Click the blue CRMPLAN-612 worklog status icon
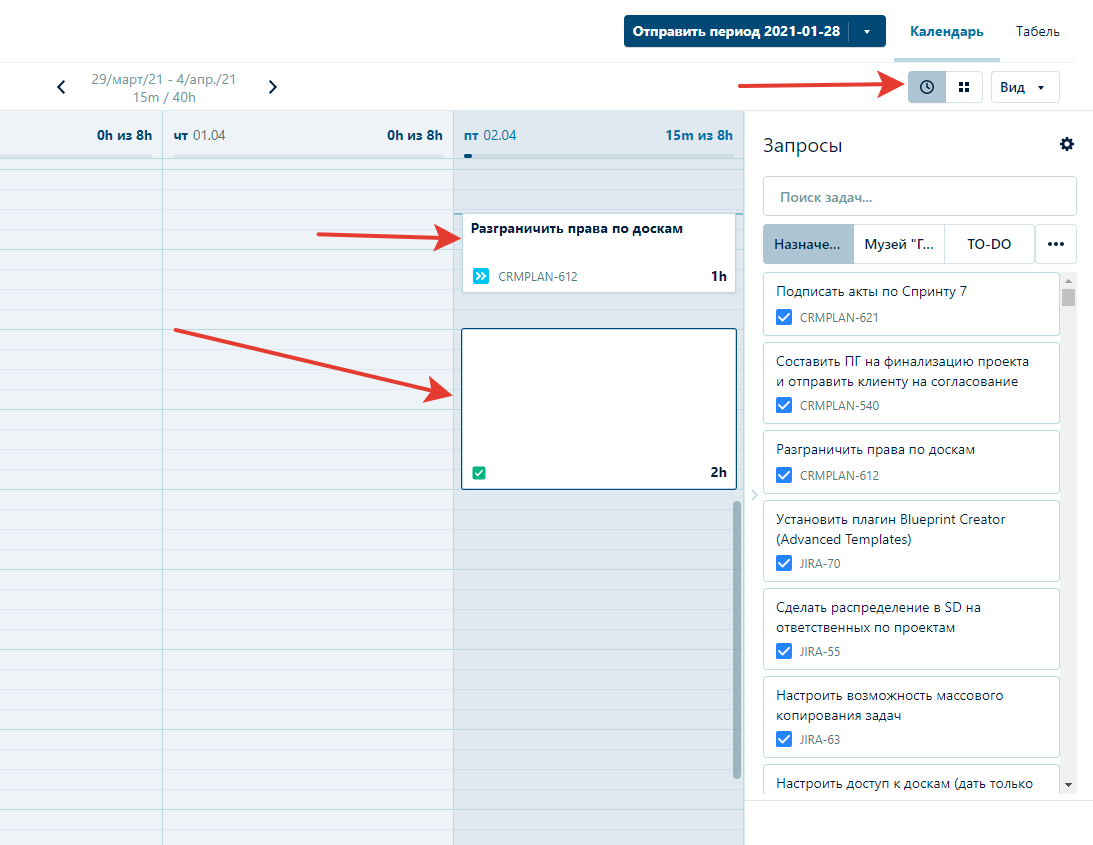Image resolution: width=1093 pixels, height=845 pixels. pos(481,276)
